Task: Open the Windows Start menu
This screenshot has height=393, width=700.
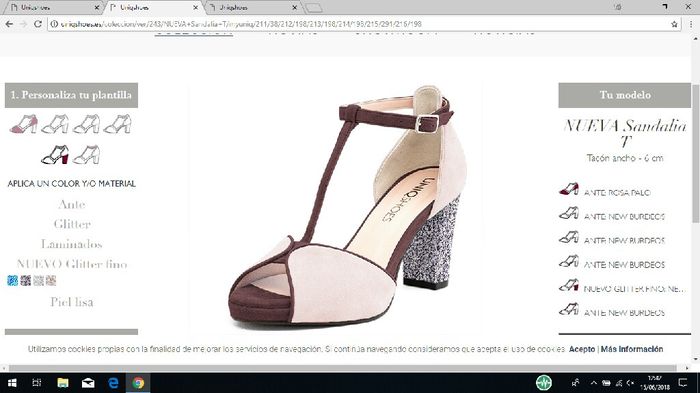Action: coord(12,383)
